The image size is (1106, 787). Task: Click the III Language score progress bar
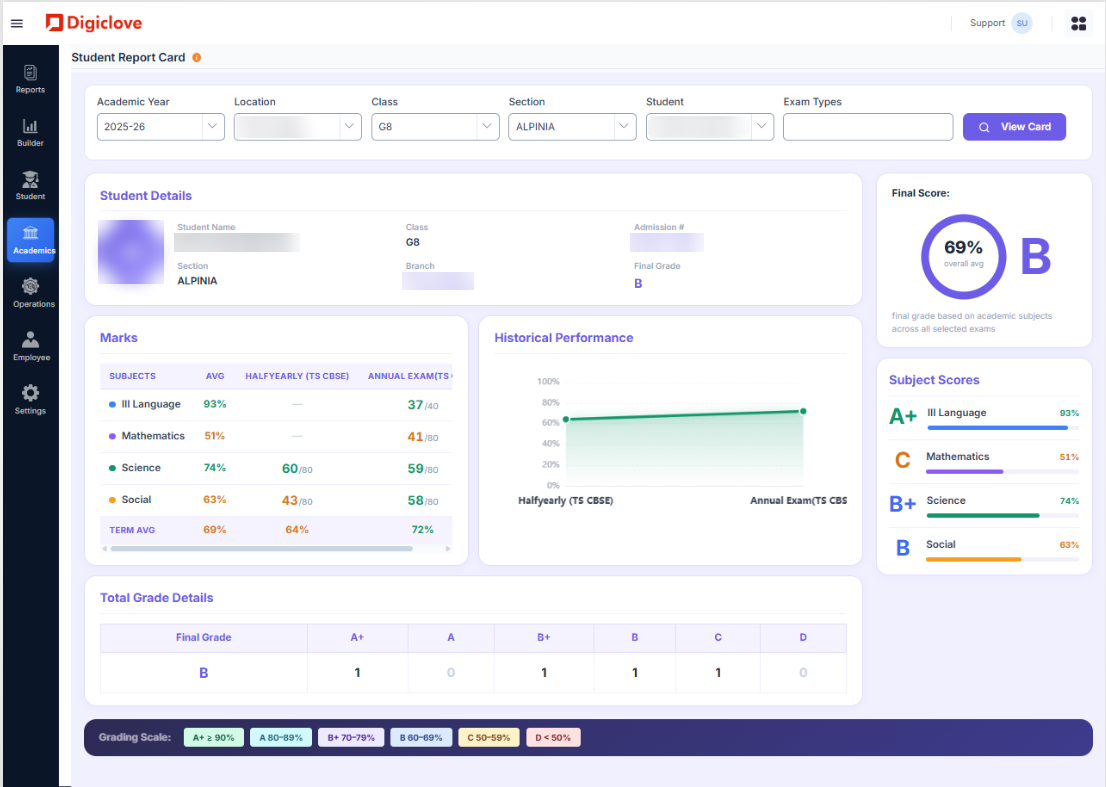coord(1003,428)
